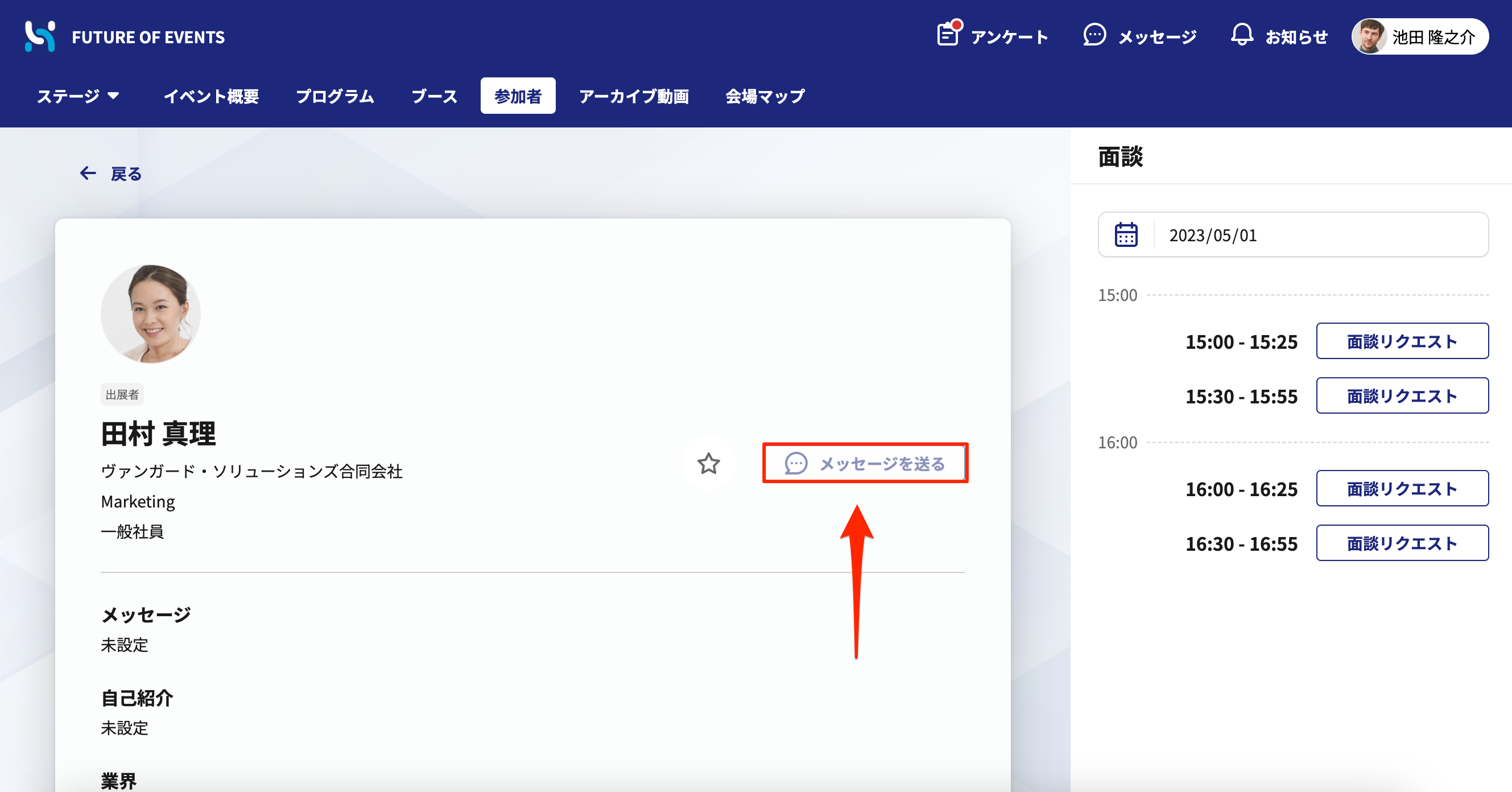The height and width of the screenshot is (792, 1512).
Task: Click the 15:00 time marker
Action: pos(1118,295)
